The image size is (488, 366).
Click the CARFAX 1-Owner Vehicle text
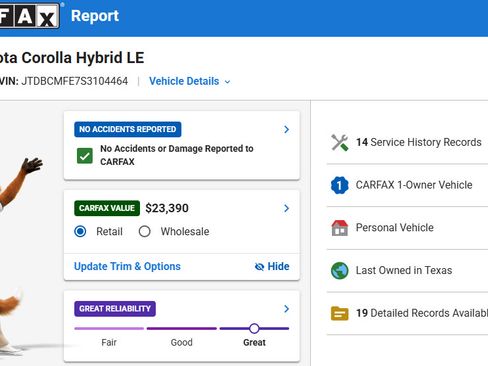(414, 185)
